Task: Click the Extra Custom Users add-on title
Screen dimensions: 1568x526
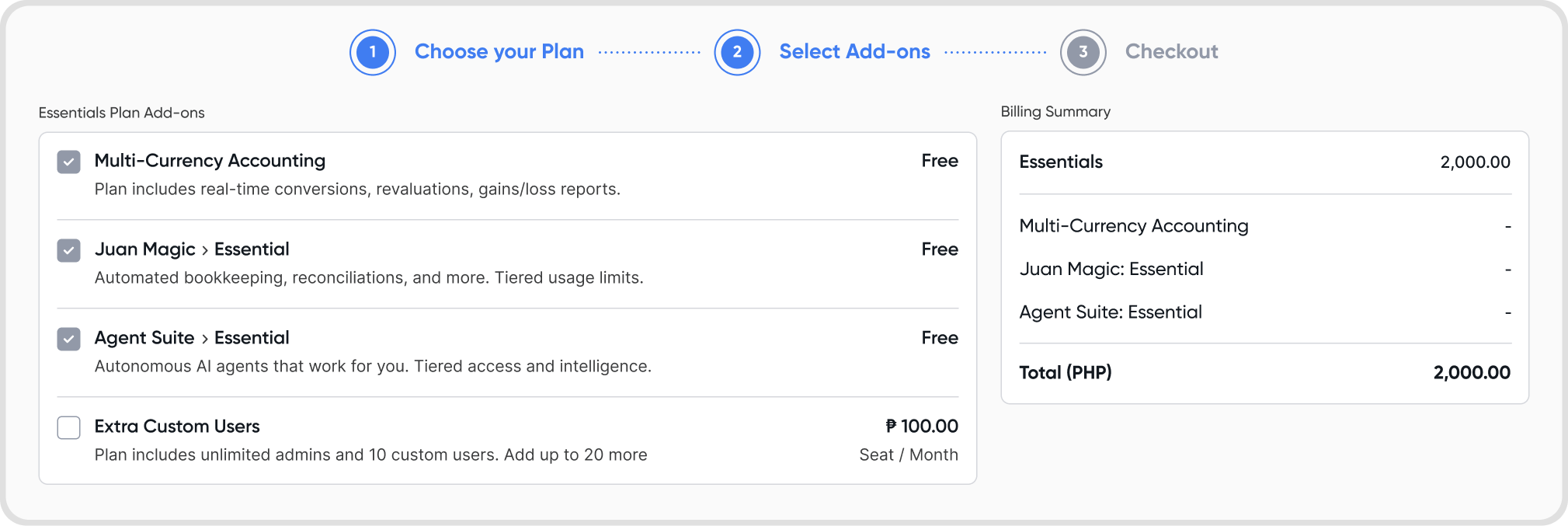Action: pos(177,427)
